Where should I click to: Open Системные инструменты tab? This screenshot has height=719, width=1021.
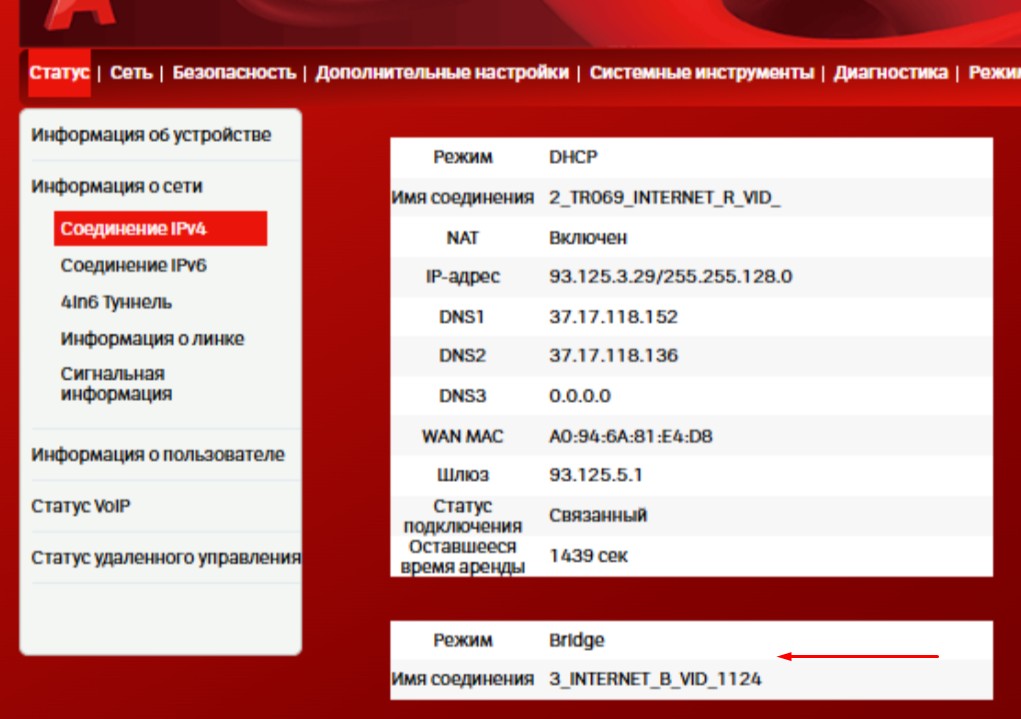click(x=701, y=73)
